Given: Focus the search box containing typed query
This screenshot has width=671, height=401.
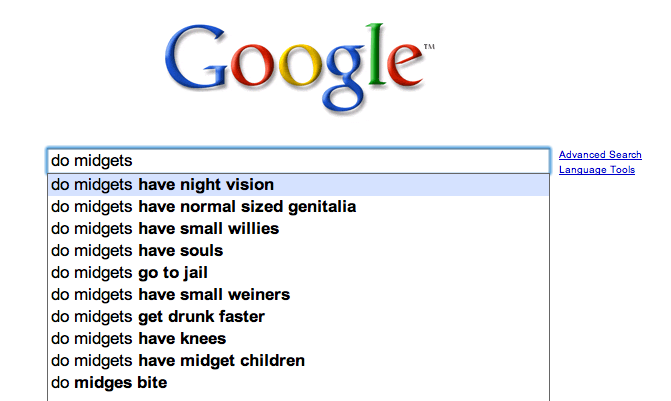Looking at the screenshot, I should (298, 160).
